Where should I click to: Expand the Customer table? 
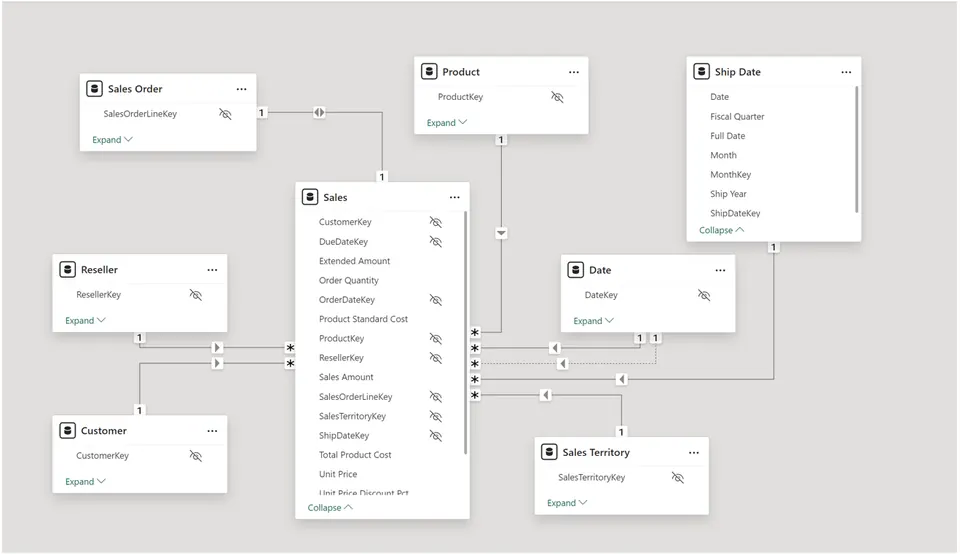coord(85,481)
